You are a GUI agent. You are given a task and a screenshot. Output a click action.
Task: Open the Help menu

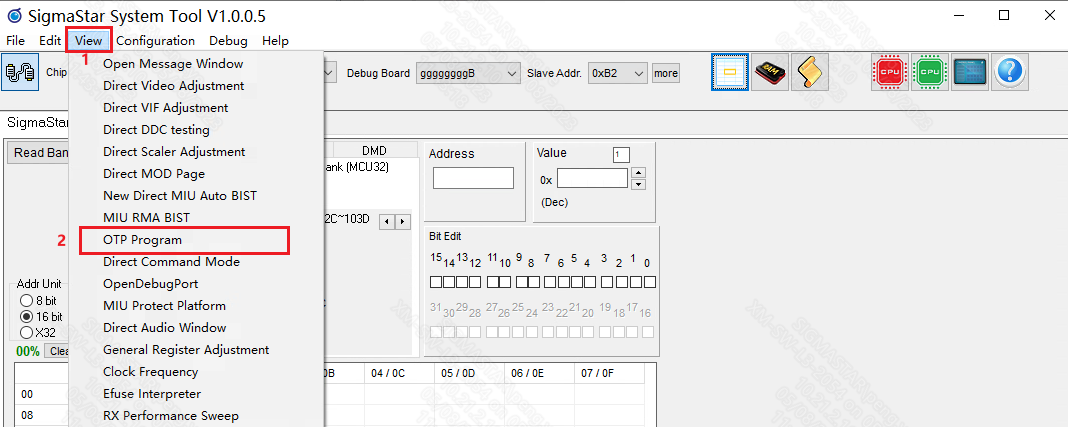(x=275, y=41)
